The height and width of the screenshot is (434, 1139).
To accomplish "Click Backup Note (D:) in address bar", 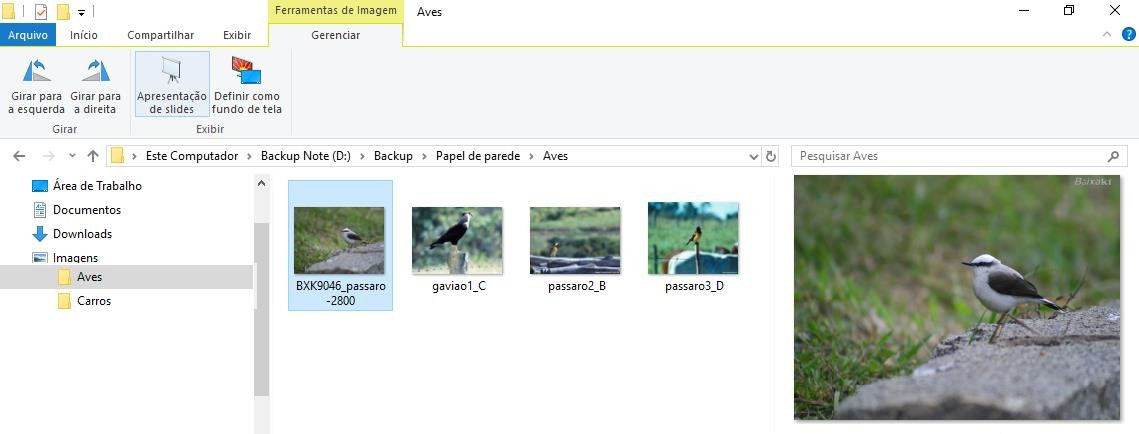I will [x=306, y=156].
